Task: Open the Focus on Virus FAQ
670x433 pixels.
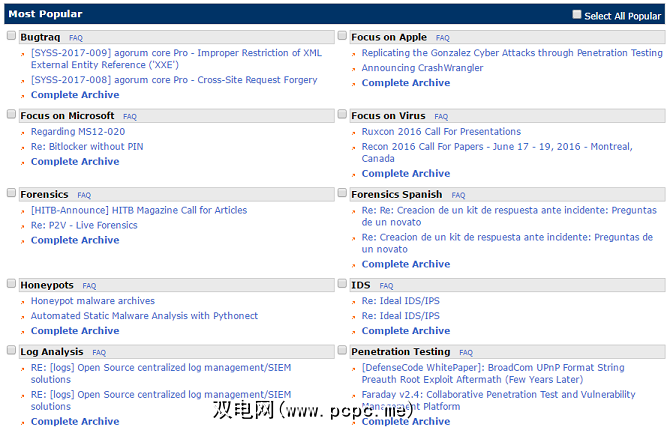Action: click(441, 117)
